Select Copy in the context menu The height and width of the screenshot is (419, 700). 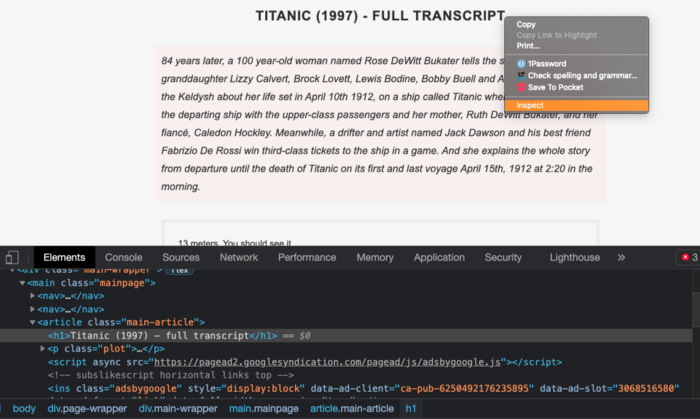[526, 25]
